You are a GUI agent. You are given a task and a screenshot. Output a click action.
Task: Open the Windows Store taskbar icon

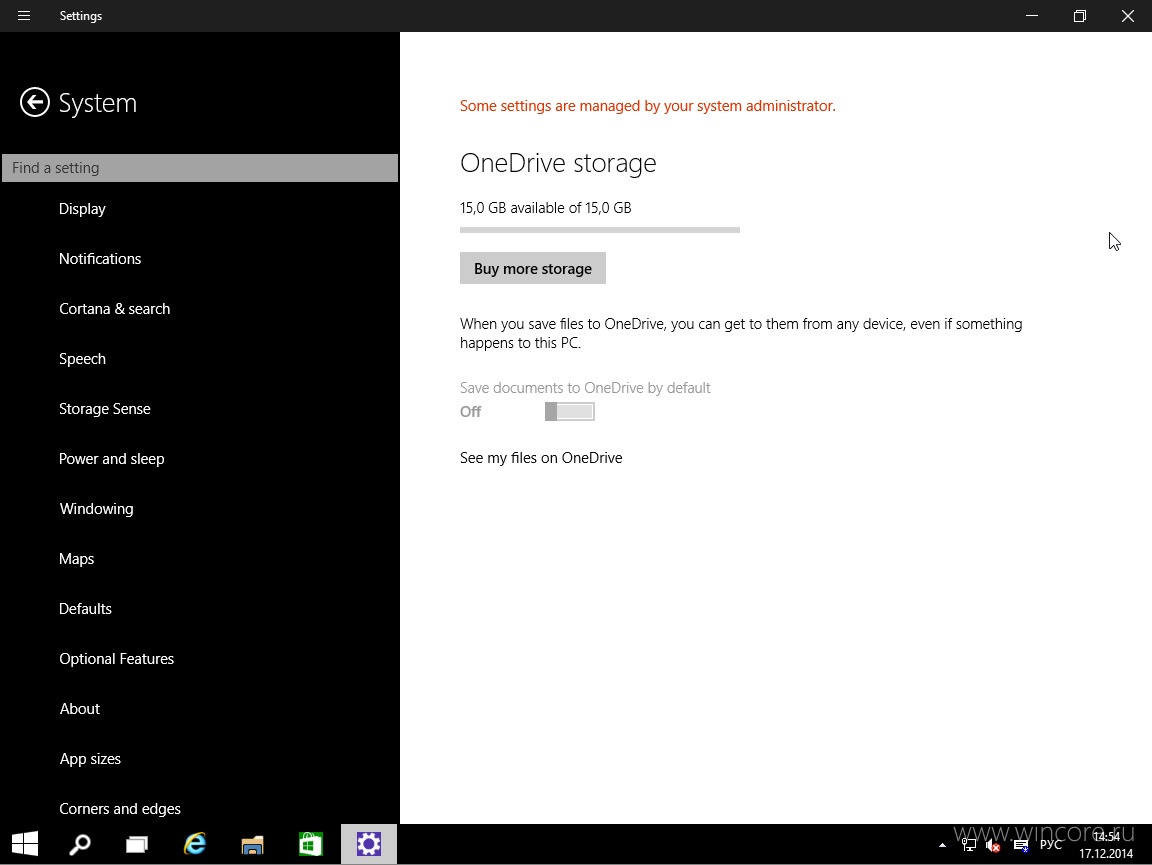tap(310, 844)
